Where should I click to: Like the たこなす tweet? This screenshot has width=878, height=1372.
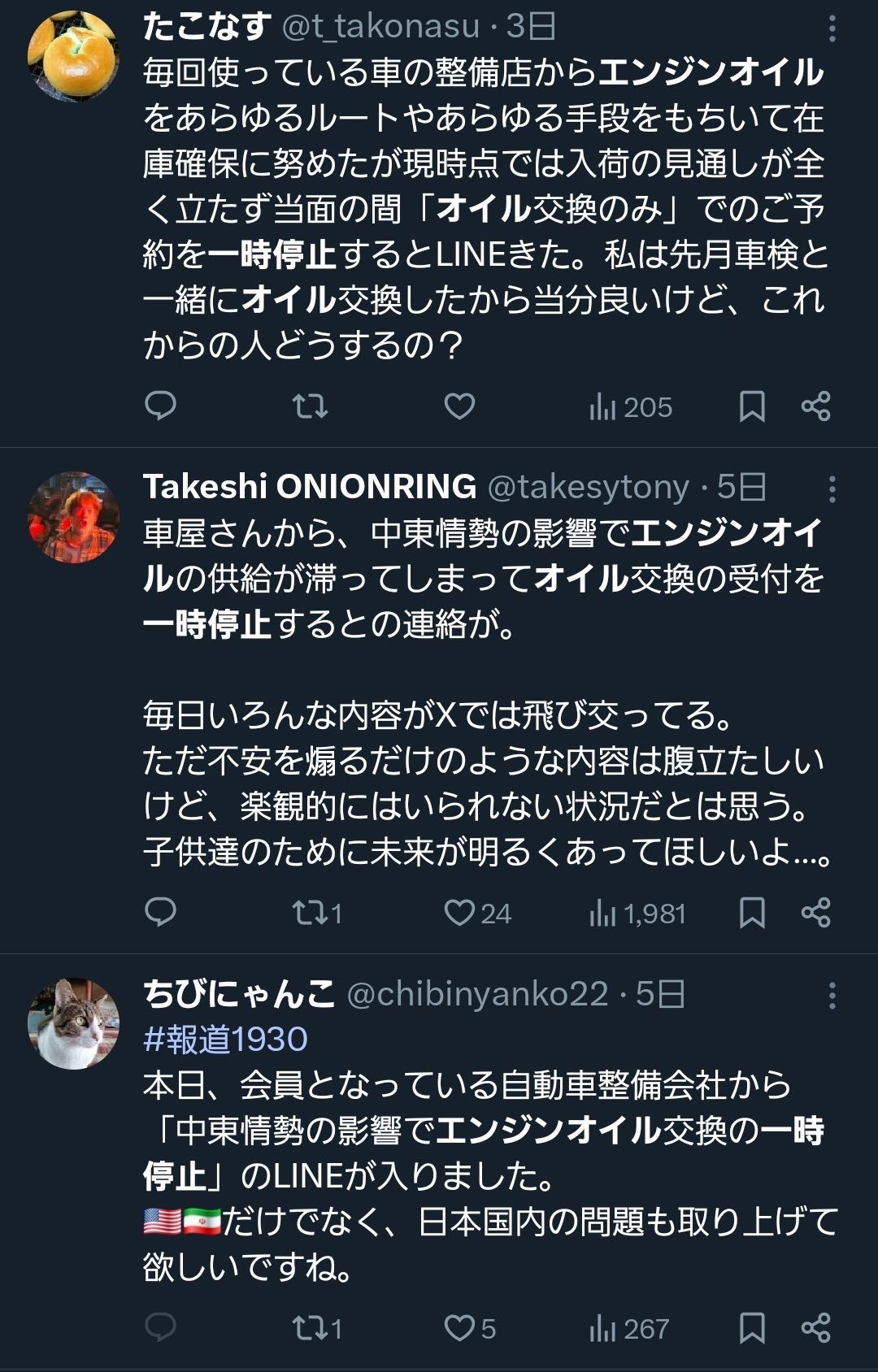tap(459, 406)
